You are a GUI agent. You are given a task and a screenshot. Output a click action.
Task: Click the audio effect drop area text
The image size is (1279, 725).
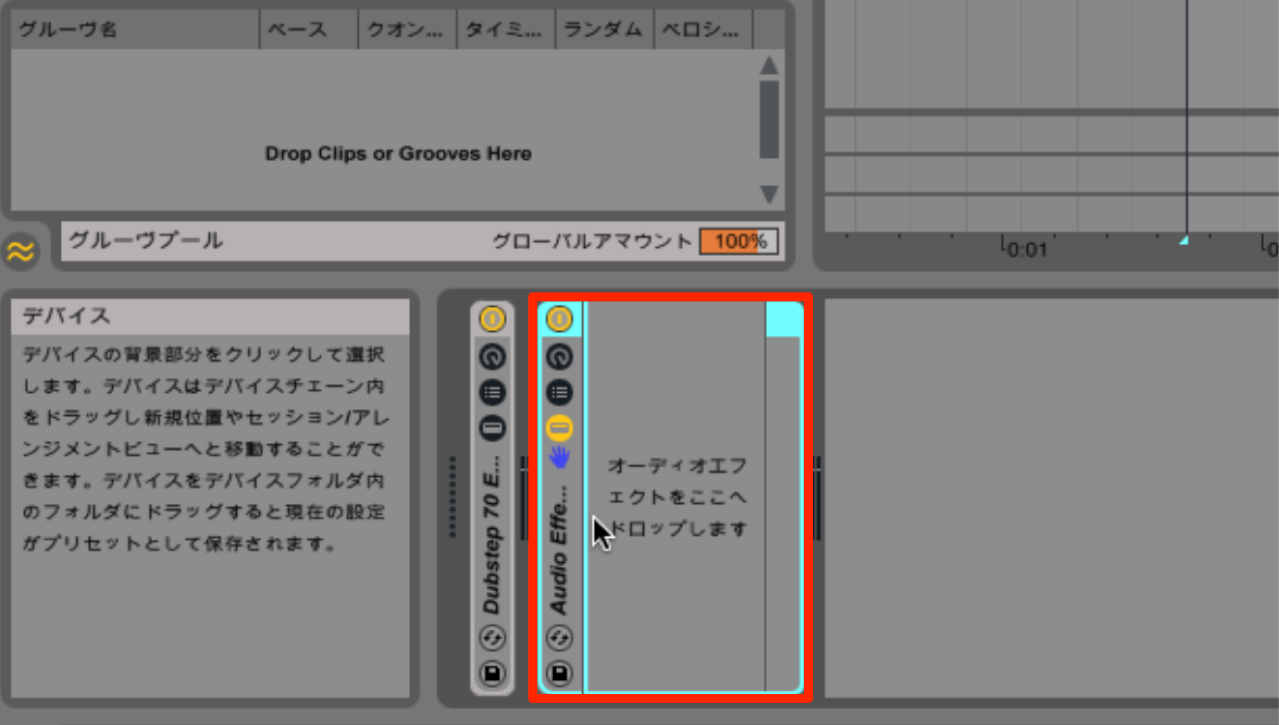(x=677, y=497)
